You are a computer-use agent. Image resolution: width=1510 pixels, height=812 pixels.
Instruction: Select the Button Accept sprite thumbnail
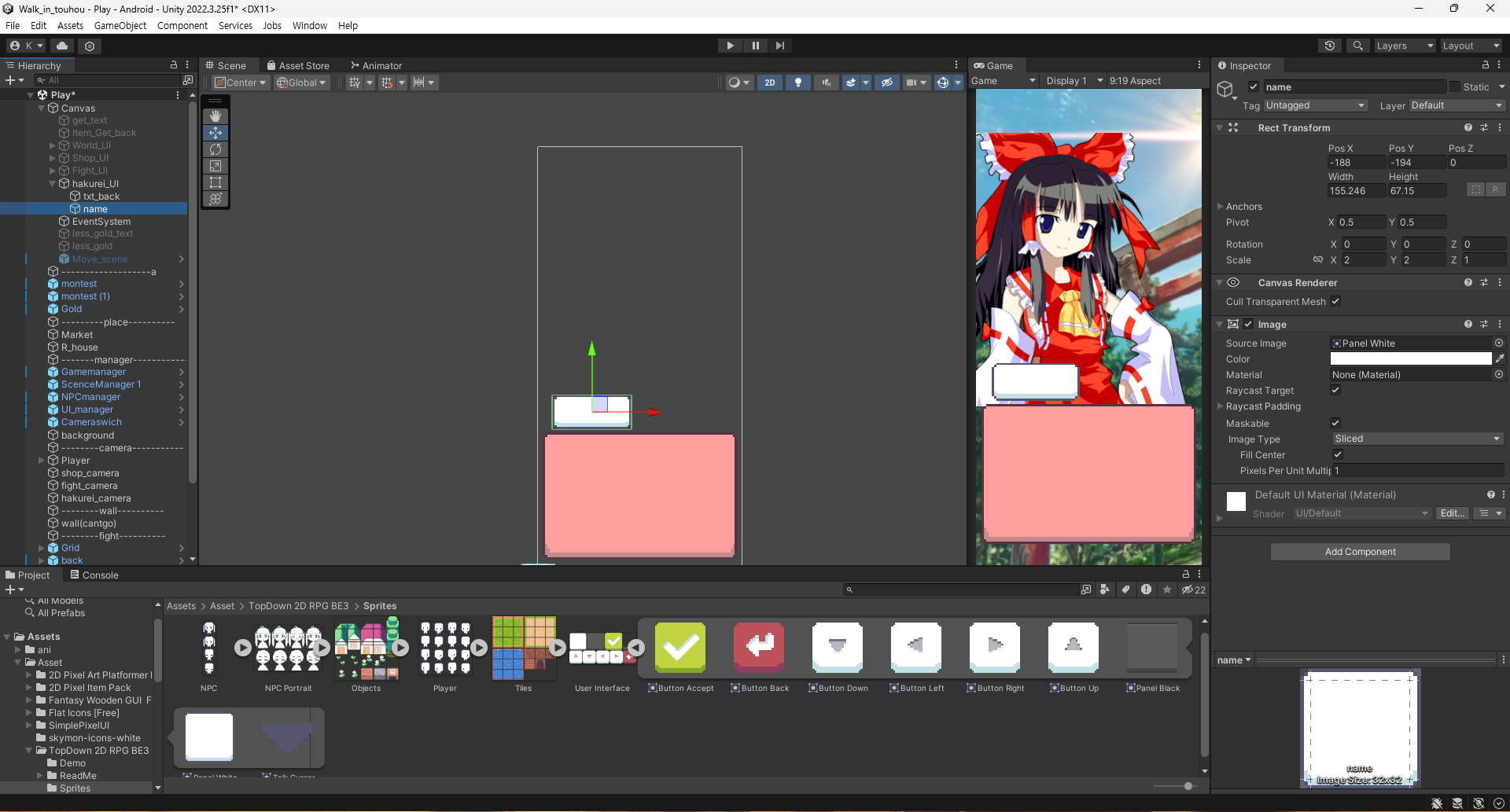click(x=681, y=647)
